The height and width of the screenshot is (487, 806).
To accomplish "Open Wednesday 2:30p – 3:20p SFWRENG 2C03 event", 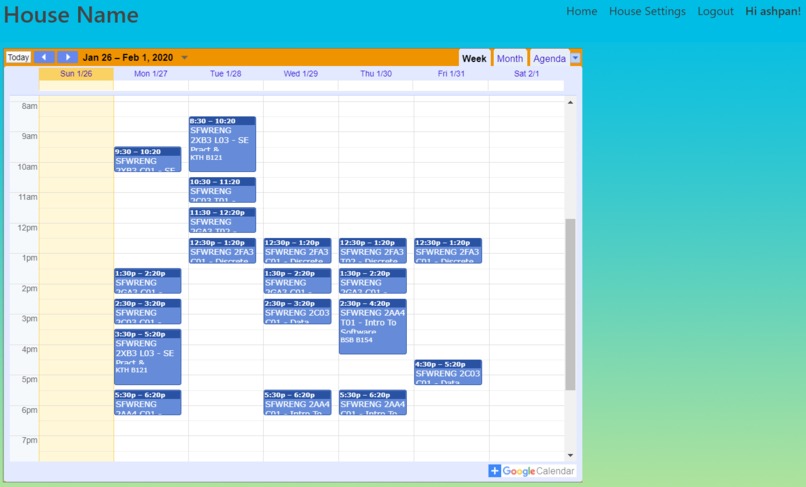I will point(297,311).
